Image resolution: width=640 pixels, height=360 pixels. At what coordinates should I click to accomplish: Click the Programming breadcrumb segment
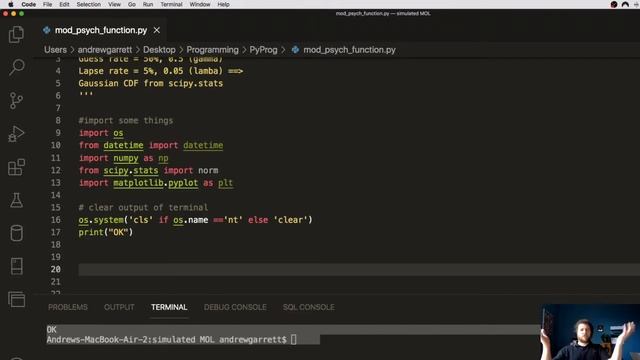(x=212, y=50)
